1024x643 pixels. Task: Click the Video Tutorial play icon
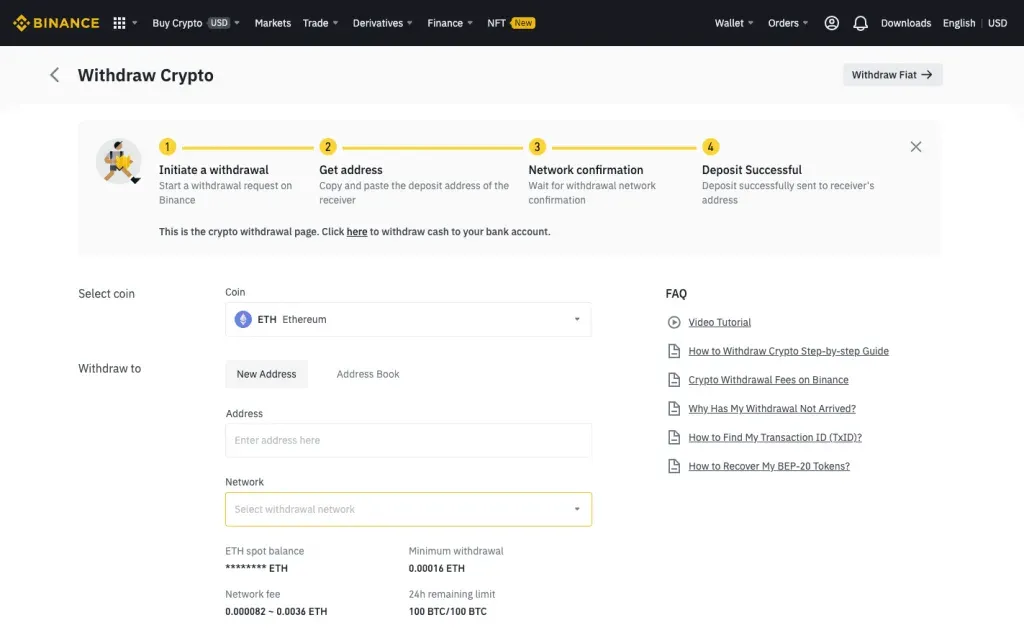674,322
